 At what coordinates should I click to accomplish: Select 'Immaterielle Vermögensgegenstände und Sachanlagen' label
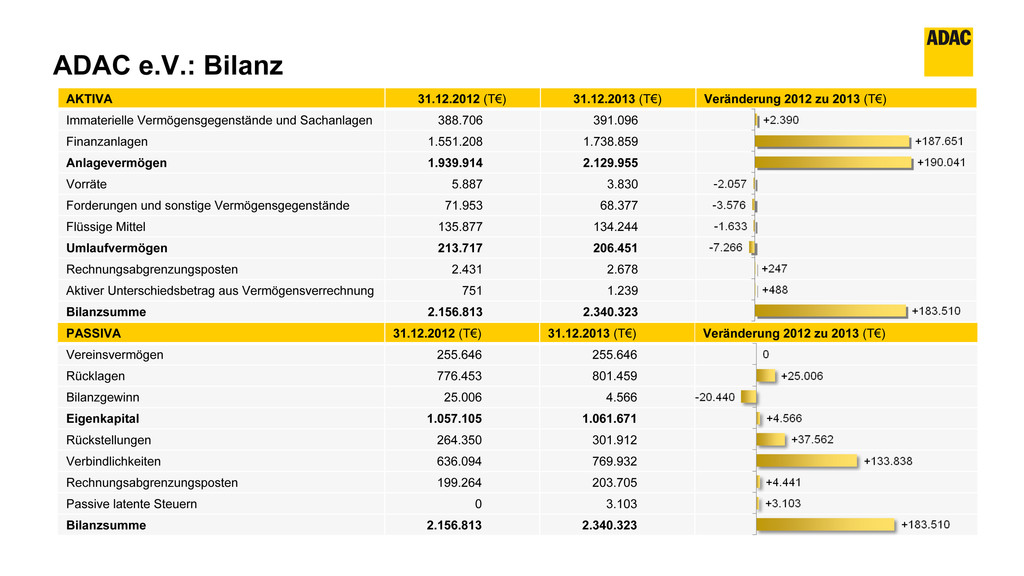(x=219, y=120)
